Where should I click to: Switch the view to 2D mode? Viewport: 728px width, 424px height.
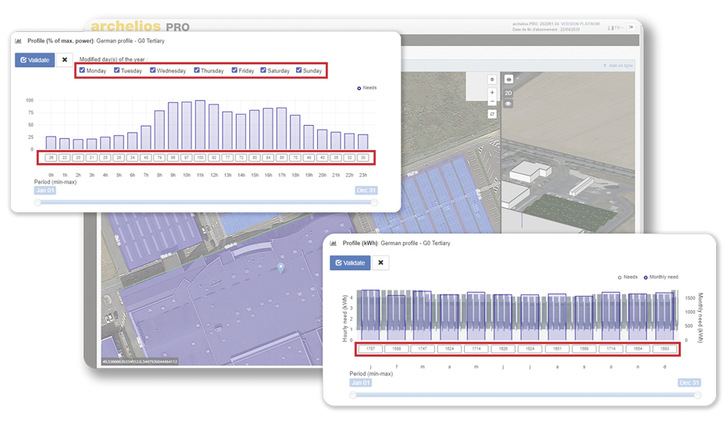pos(509,91)
